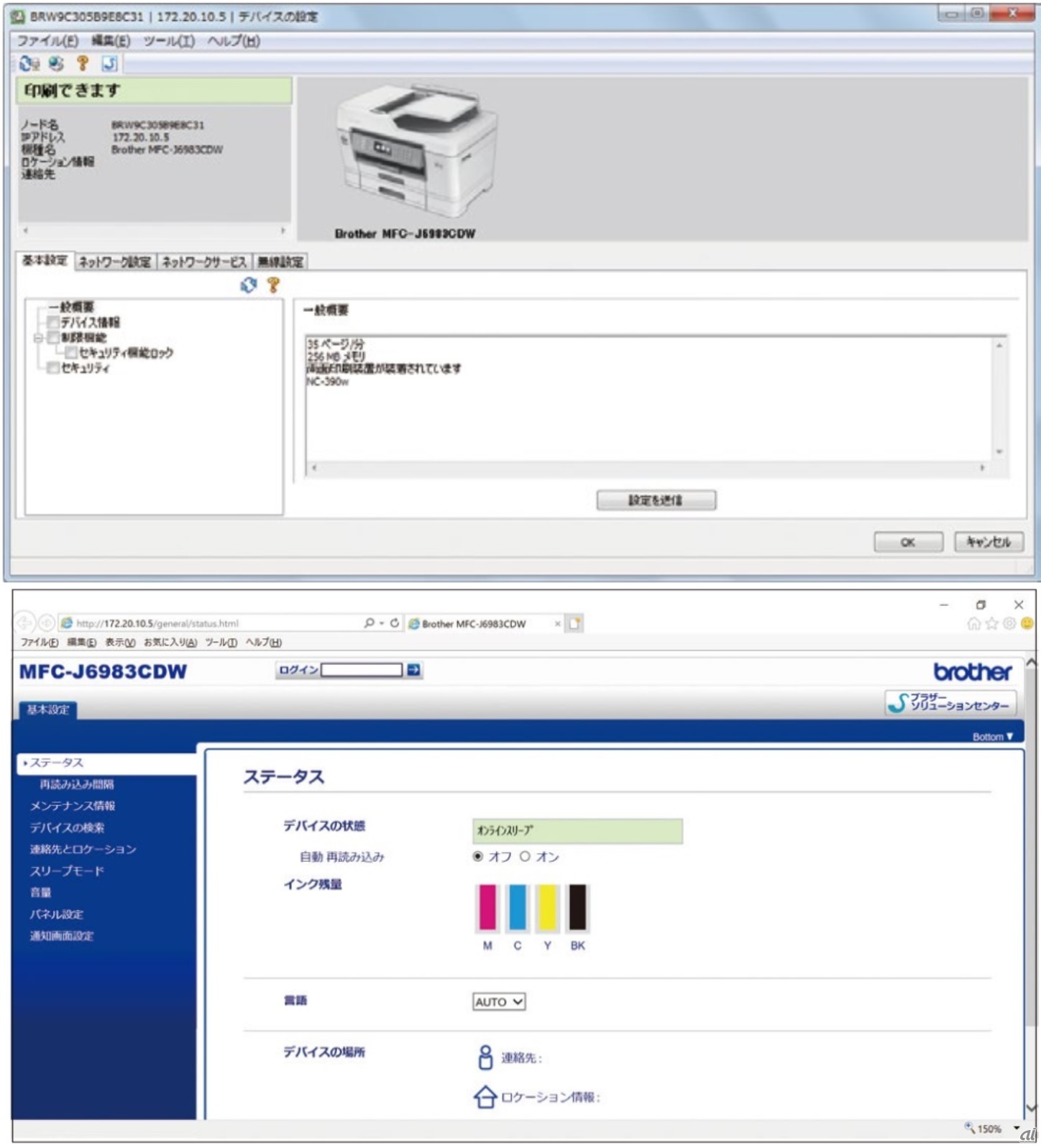Select the 一般概要 tree item
1041x1148 pixels.
click(x=71, y=307)
